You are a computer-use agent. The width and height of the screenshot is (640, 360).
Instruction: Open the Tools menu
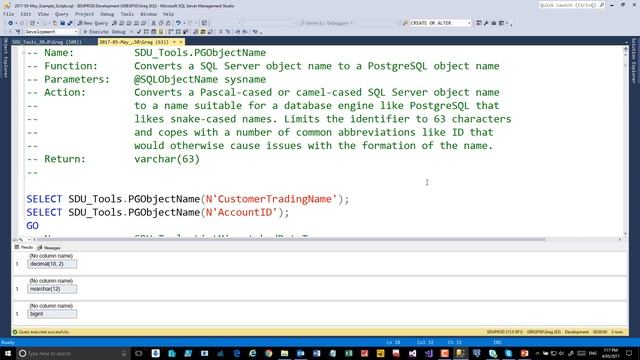coord(127,14)
